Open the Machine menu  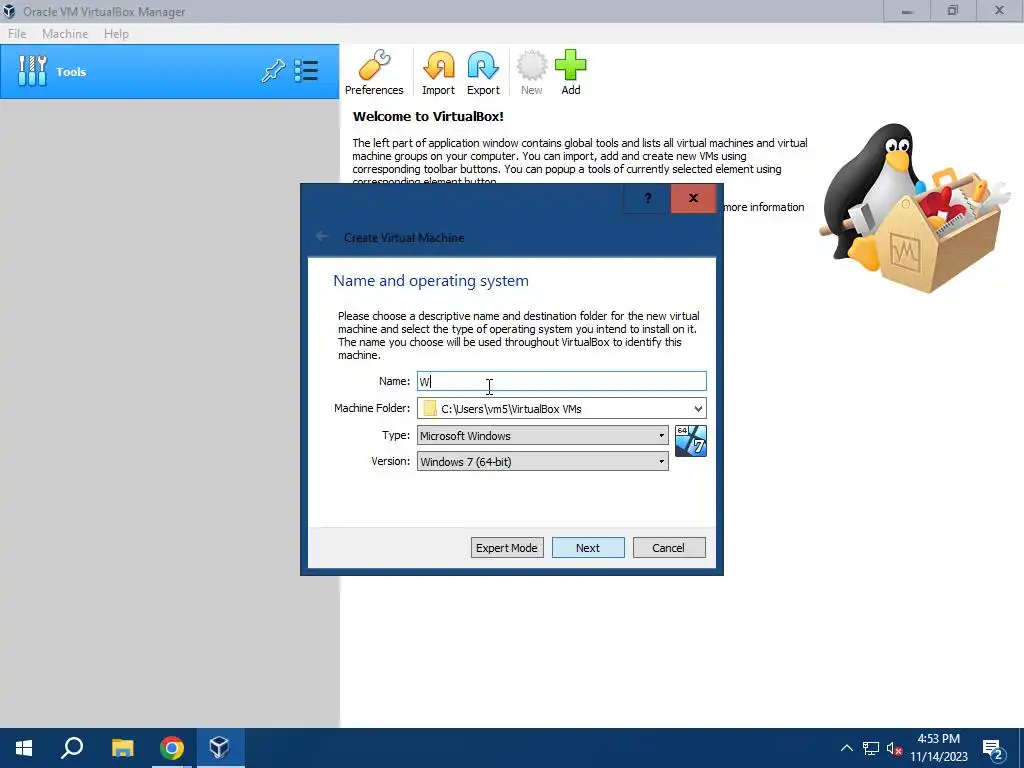(65, 34)
